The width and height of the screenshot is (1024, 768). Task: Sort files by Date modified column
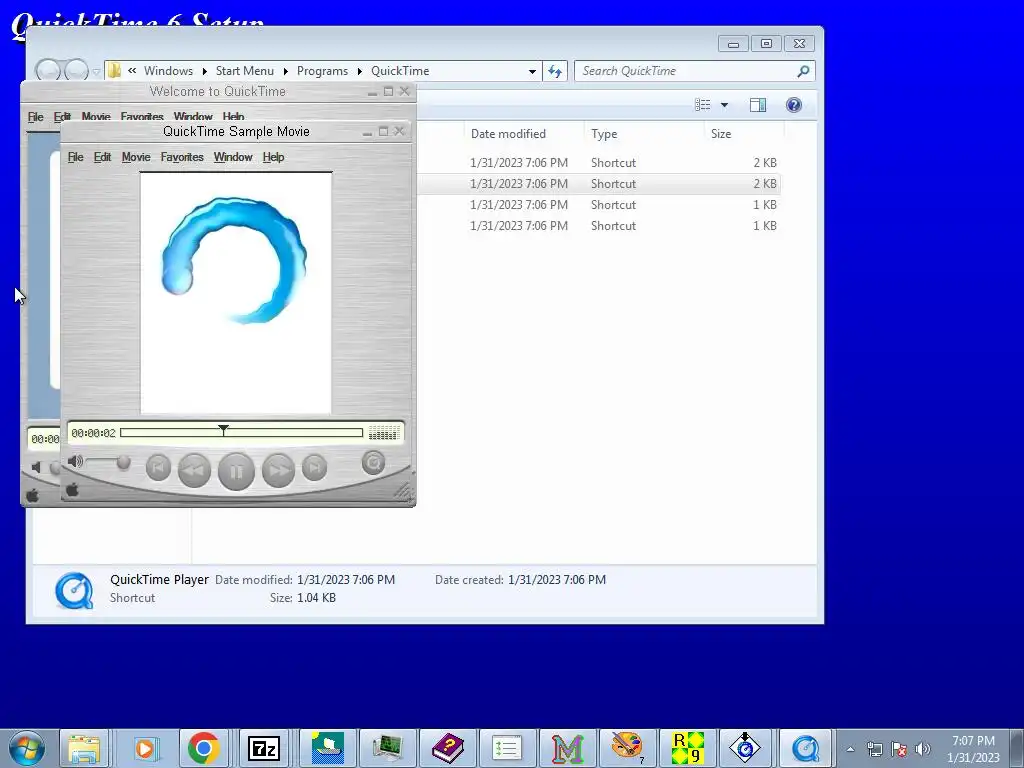click(x=524, y=134)
